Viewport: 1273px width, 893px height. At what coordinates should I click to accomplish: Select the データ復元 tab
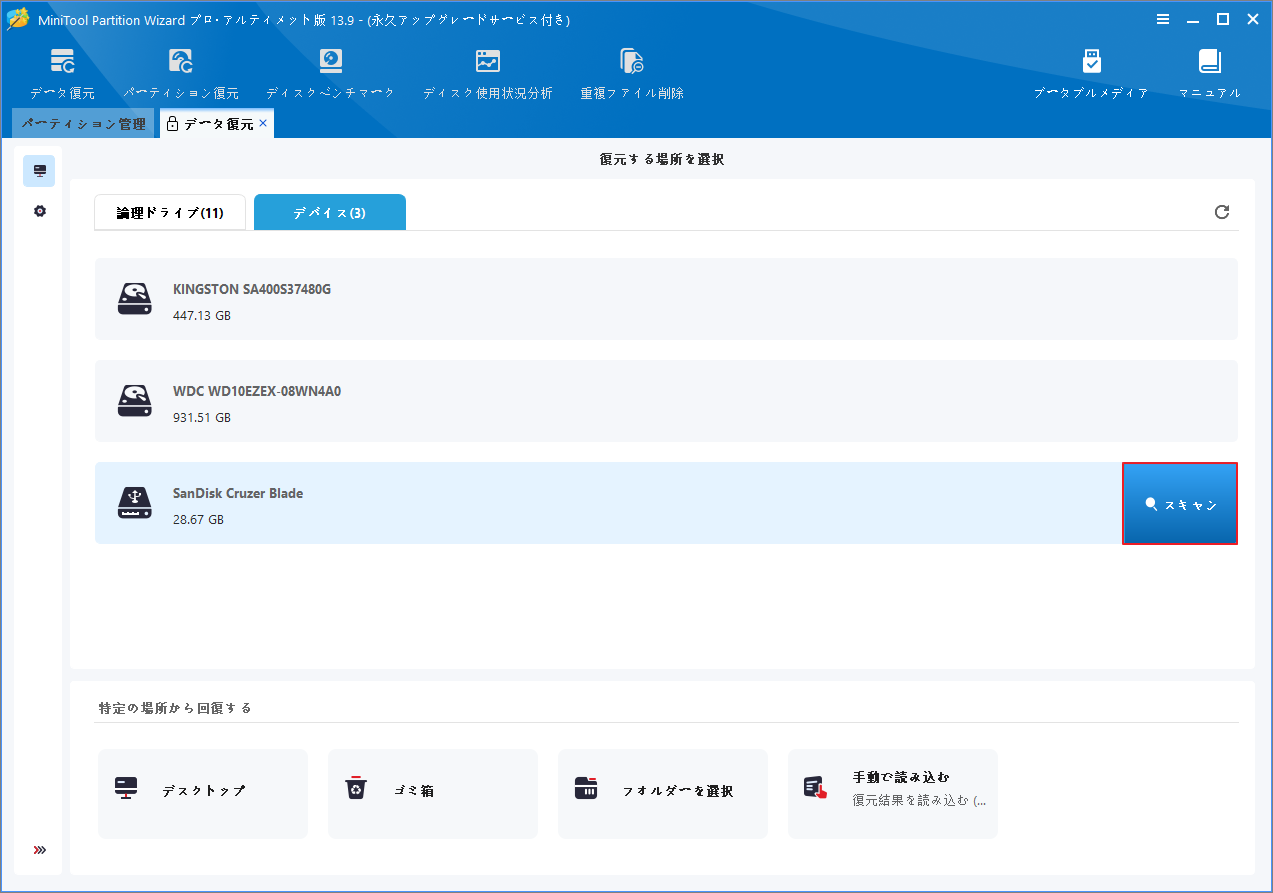[x=218, y=124]
